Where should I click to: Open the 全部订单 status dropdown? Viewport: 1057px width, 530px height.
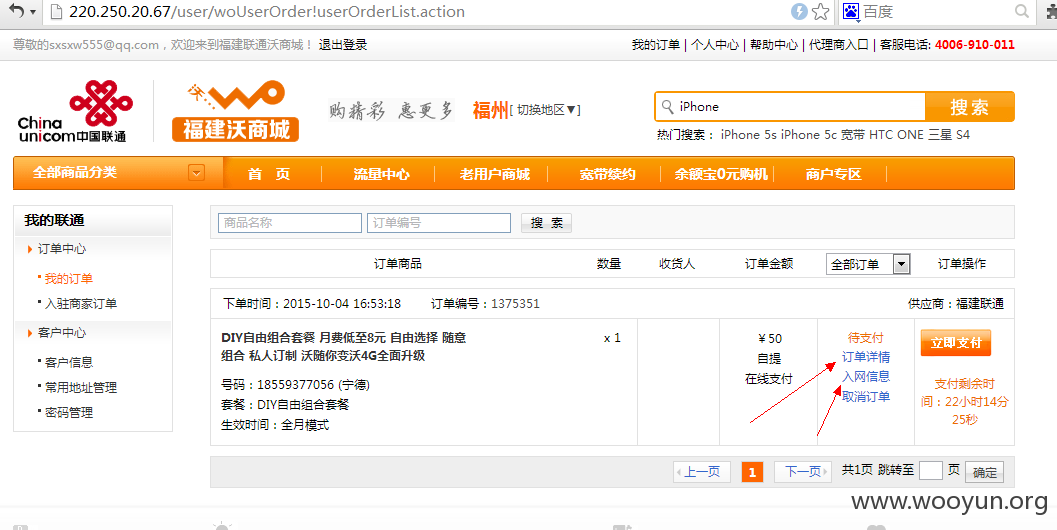point(868,264)
